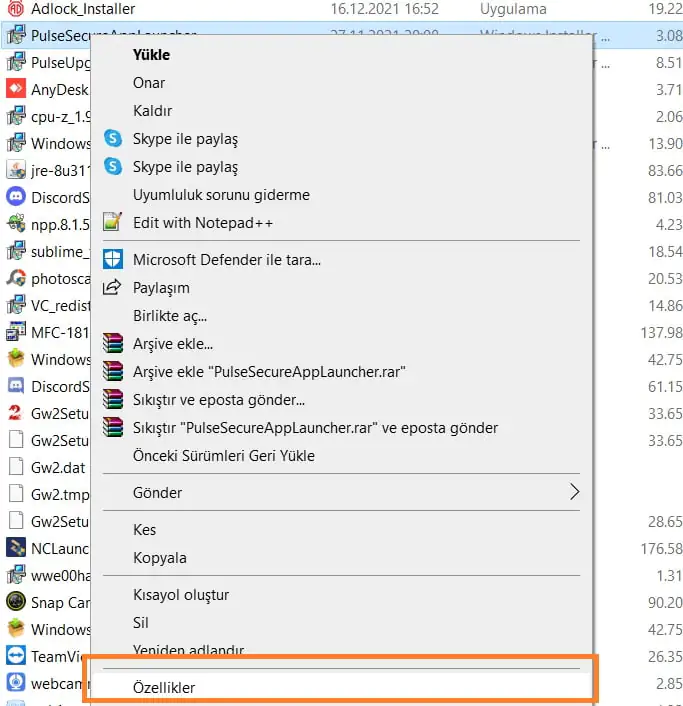Open Paylaşım menu entry

[x=341, y=288]
